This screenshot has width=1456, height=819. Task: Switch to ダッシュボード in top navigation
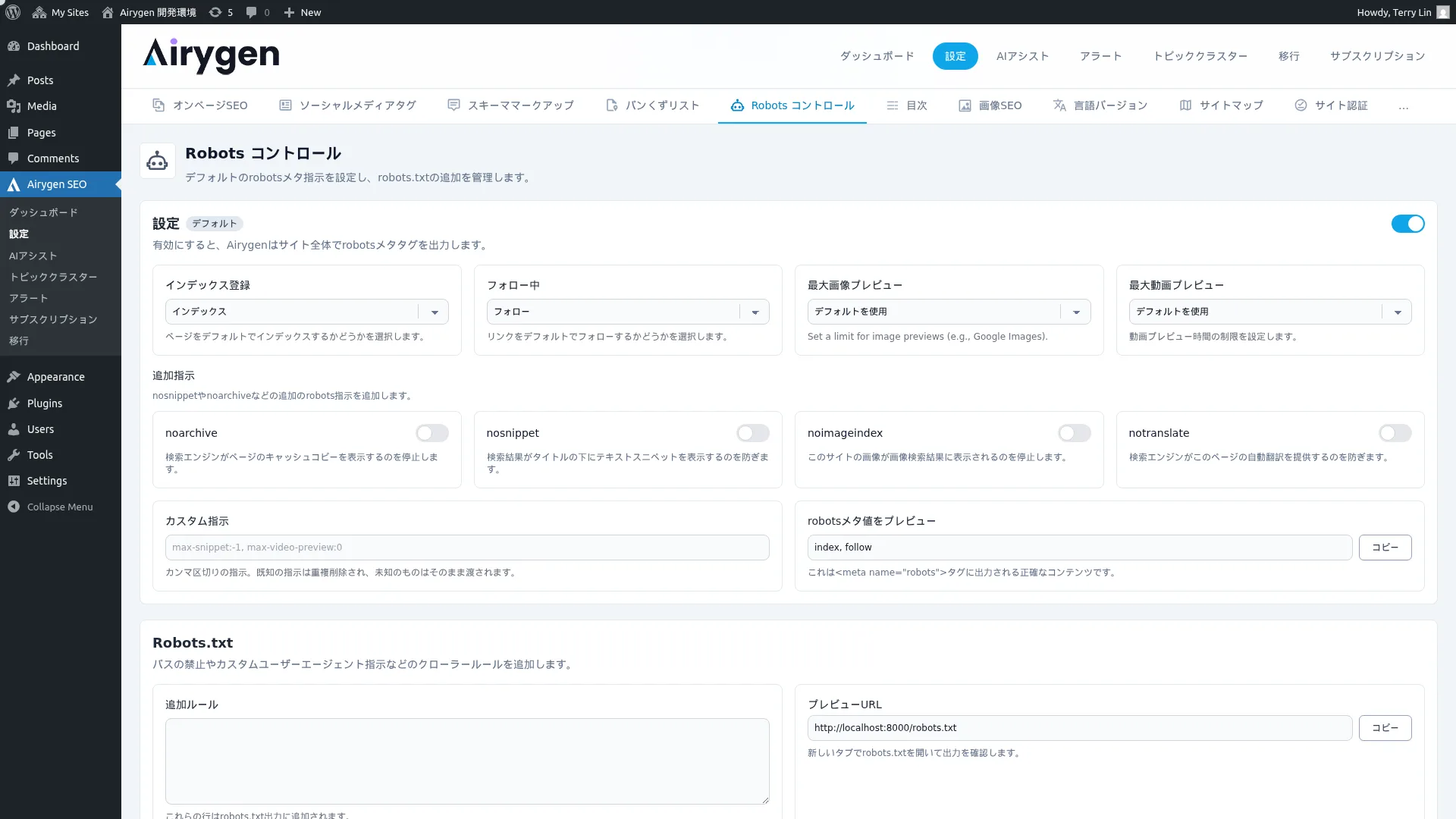[877, 56]
